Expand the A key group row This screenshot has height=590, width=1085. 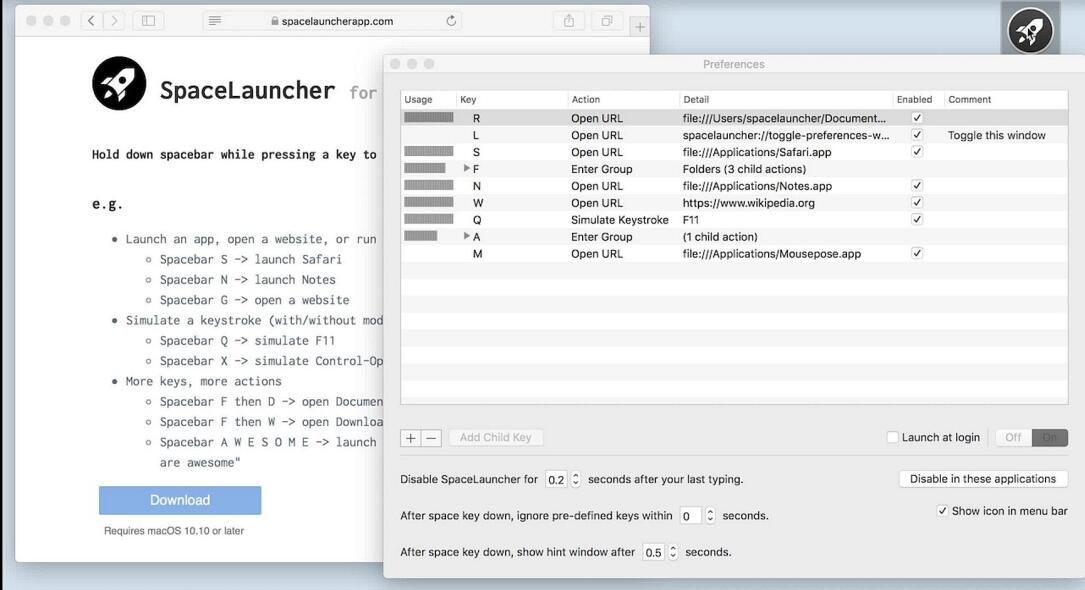click(467, 237)
